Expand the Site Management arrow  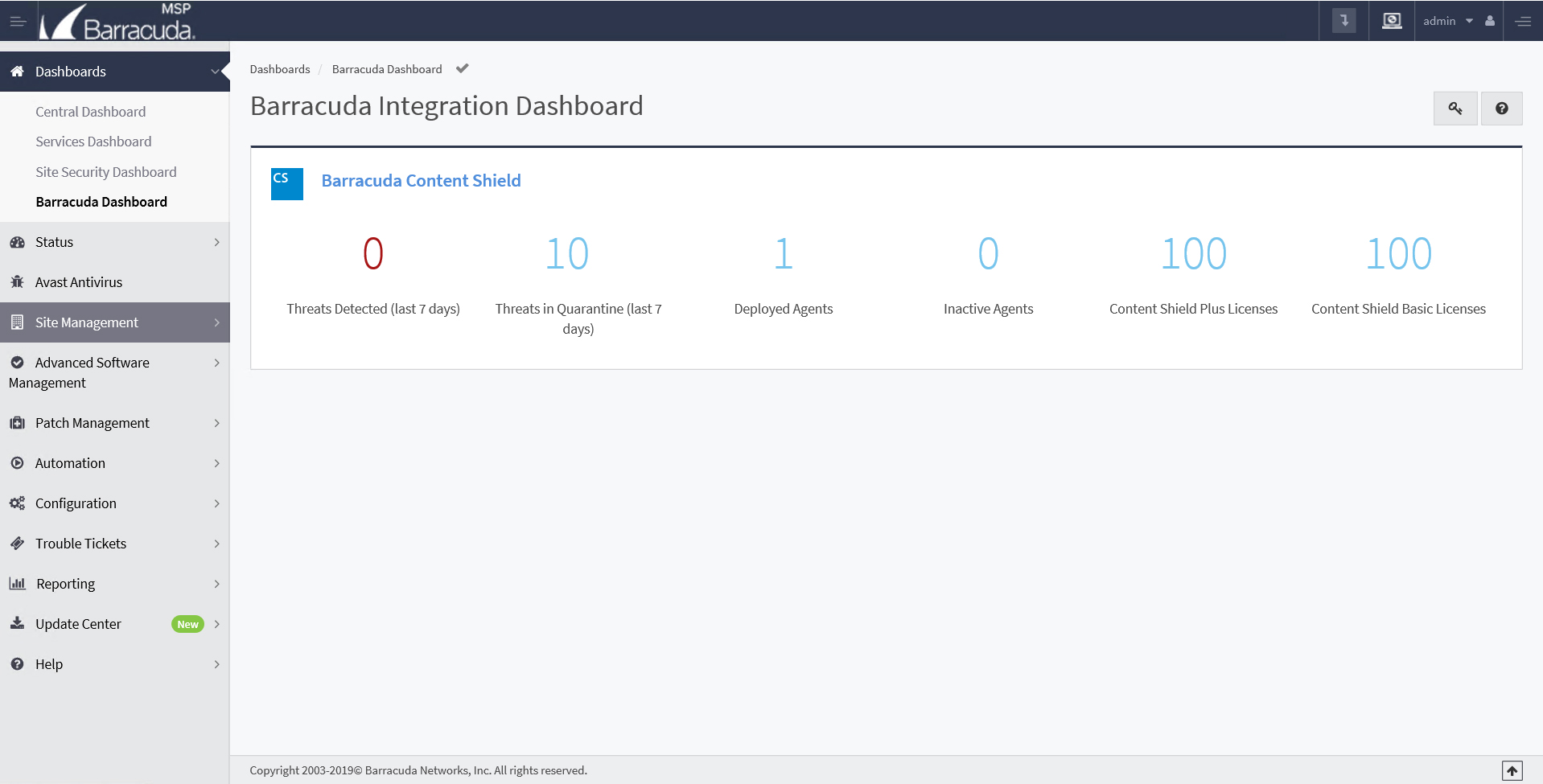point(217,322)
